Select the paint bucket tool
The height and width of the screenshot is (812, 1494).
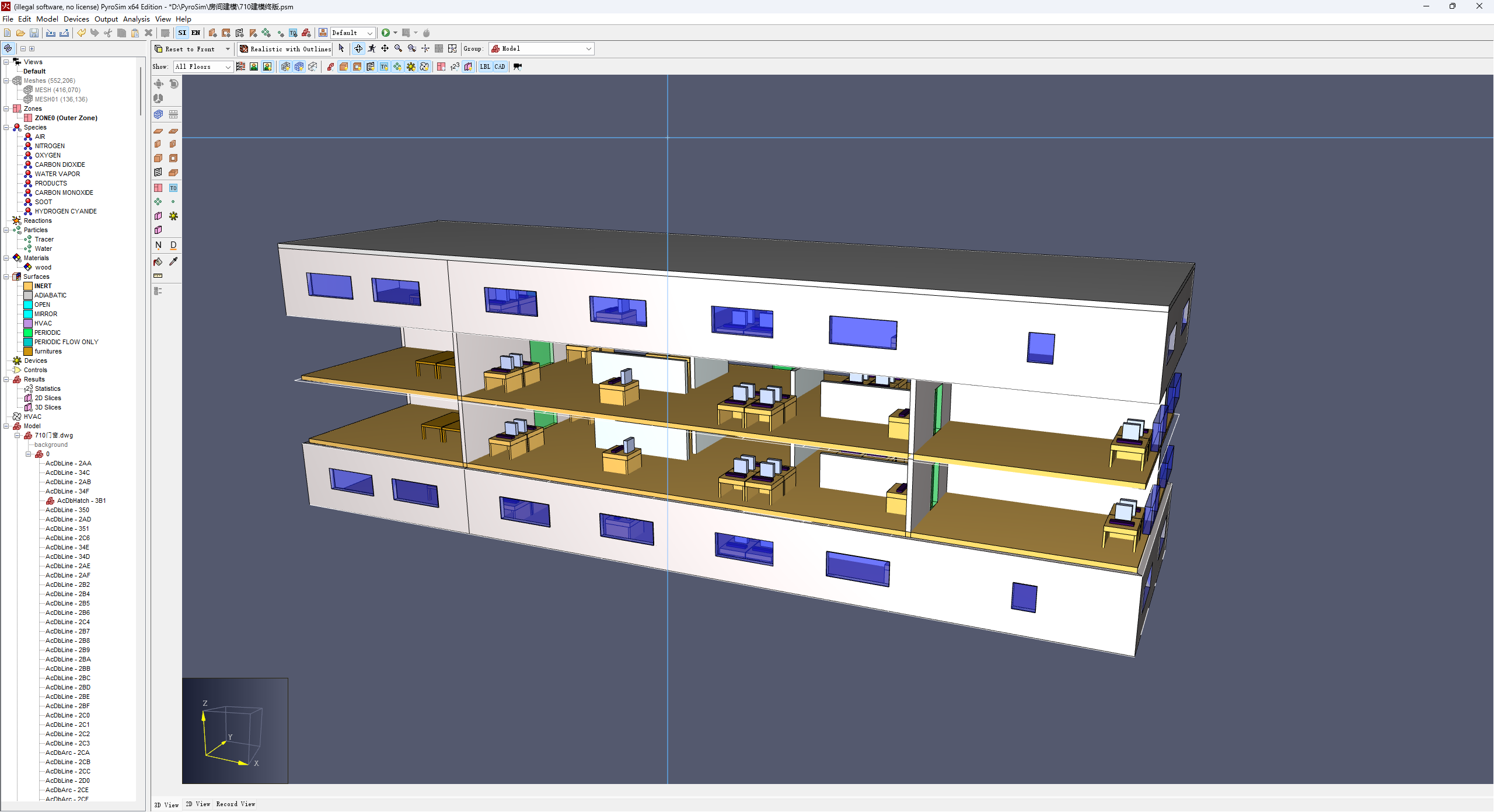(158, 262)
